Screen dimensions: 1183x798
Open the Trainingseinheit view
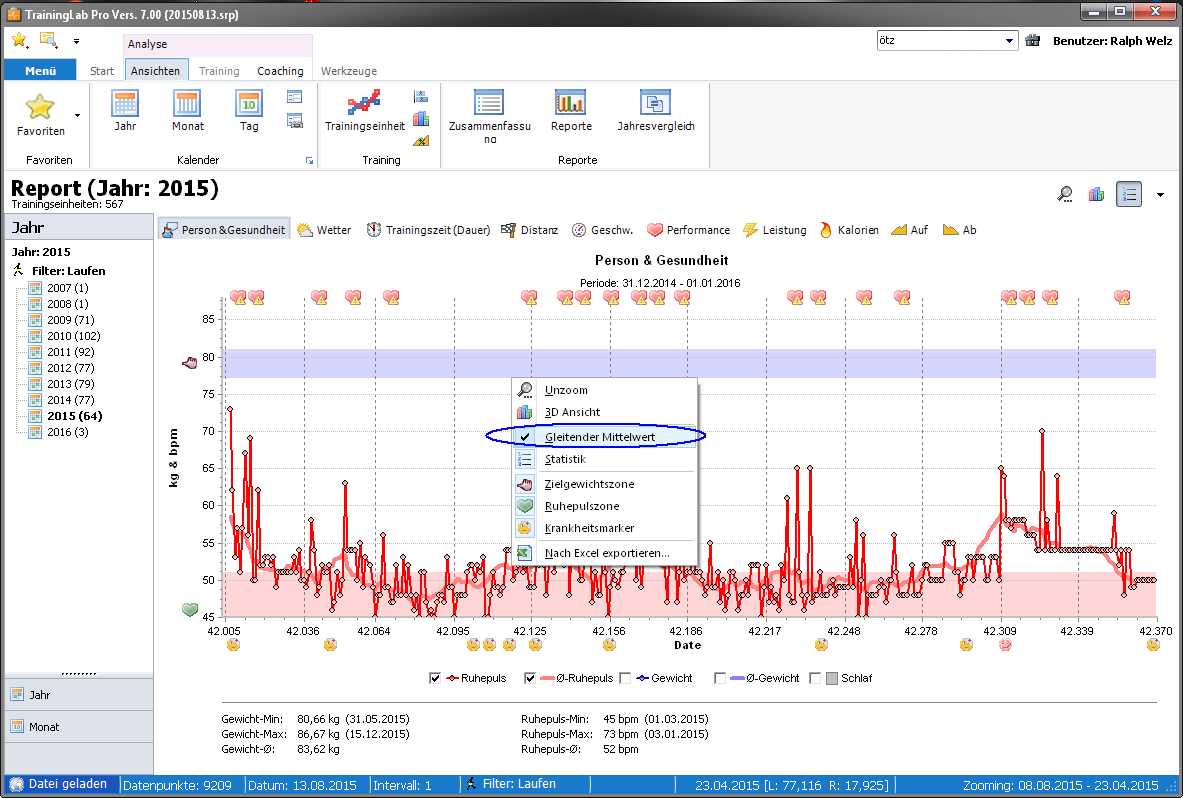point(364,111)
